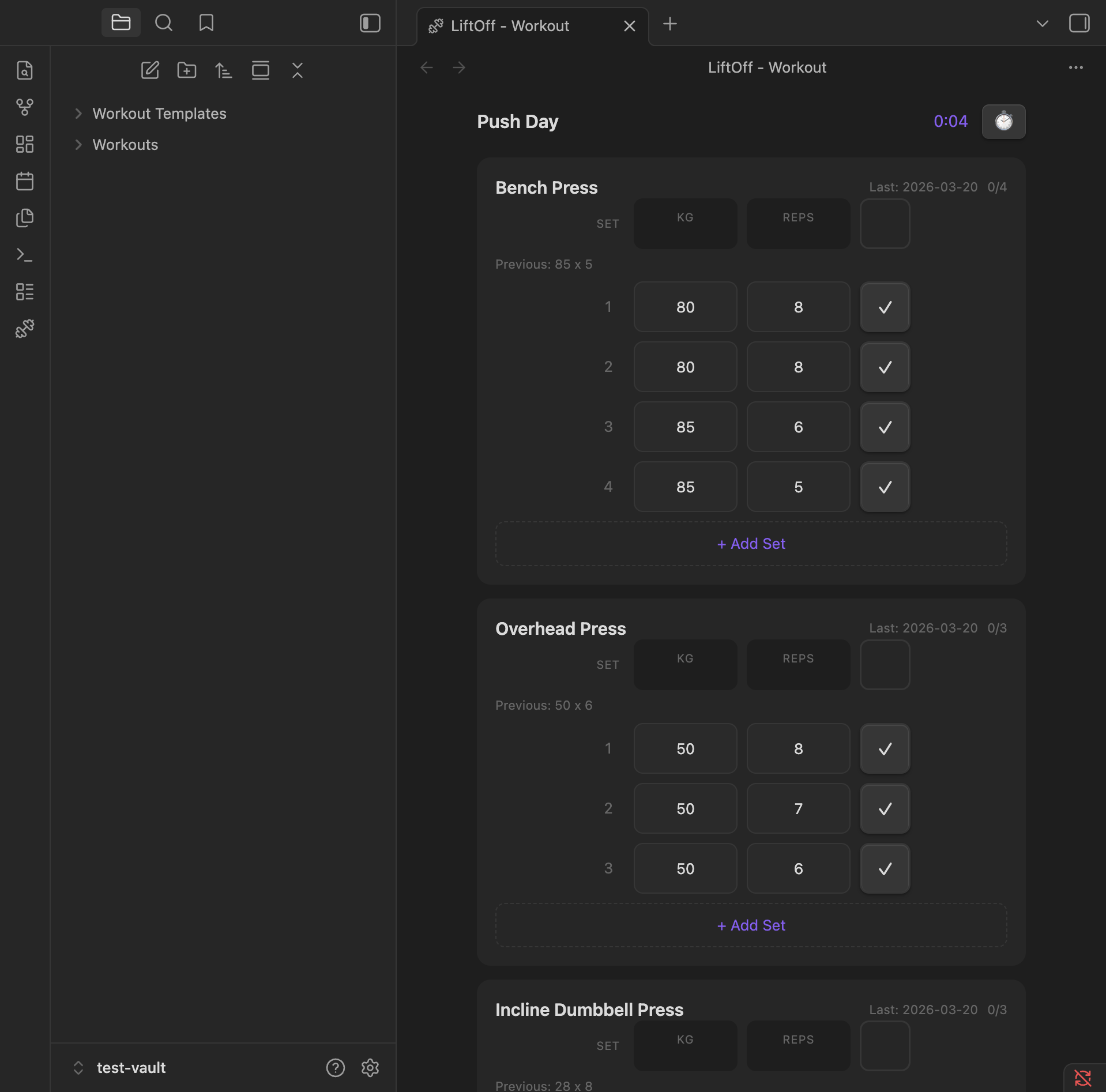1106x1092 pixels.
Task: Add a set to Overhead Press
Action: [x=751, y=925]
